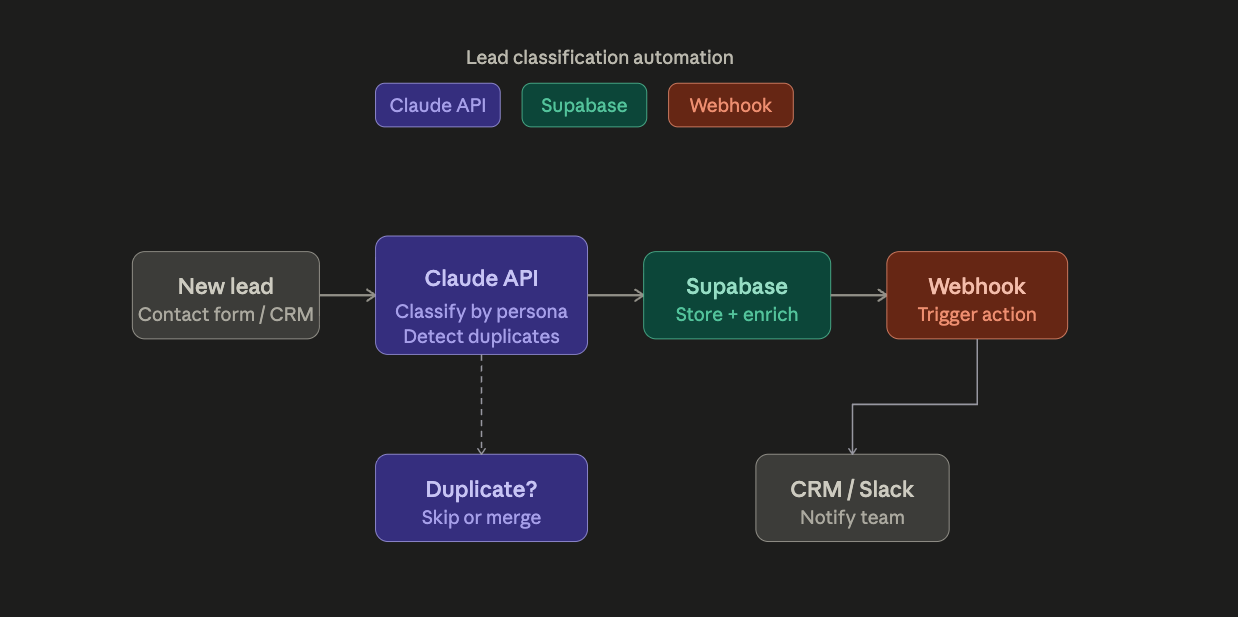This screenshot has height=617, width=1238.
Task: Select the CRM / Slack notify node
Action: point(852,497)
